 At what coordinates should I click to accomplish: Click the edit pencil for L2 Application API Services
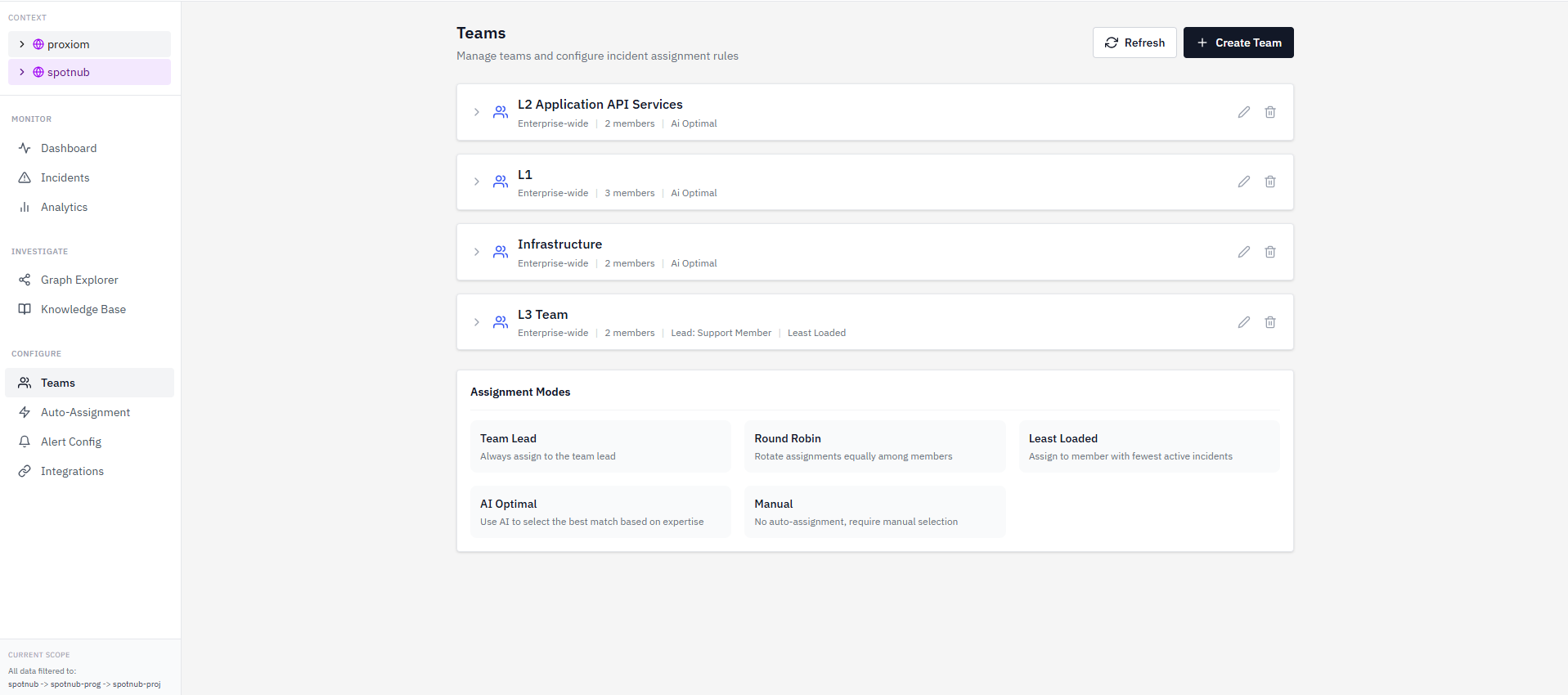(1243, 112)
